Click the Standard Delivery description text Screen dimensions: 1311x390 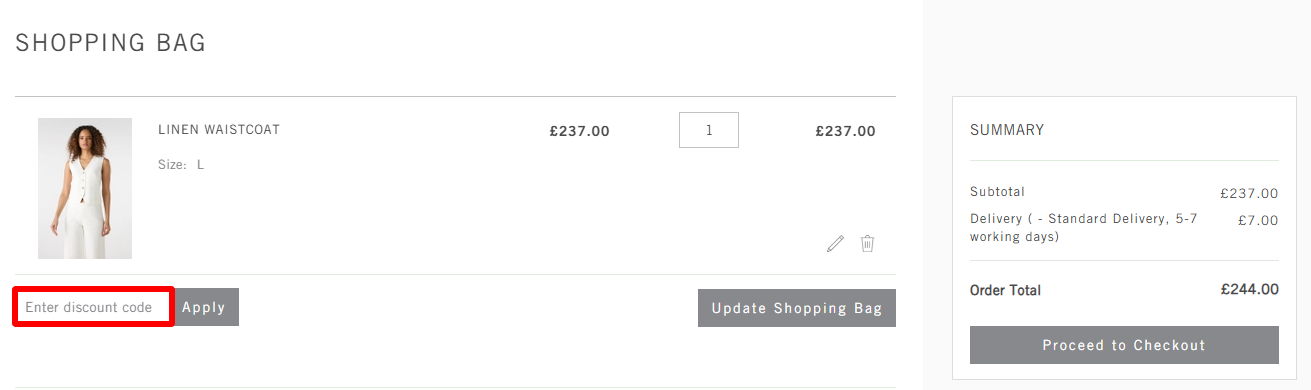pos(1084,228)
